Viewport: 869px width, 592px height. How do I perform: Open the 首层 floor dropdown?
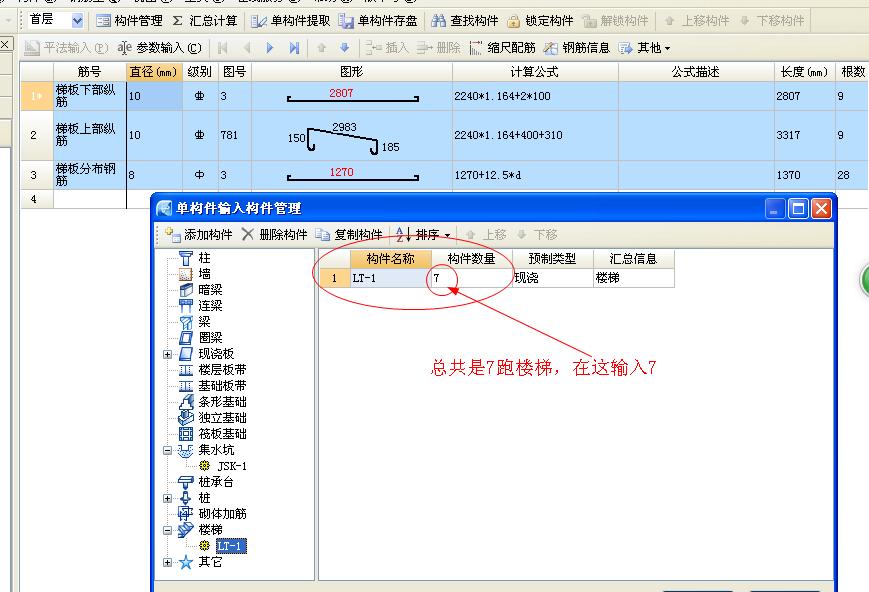point(77,21)
